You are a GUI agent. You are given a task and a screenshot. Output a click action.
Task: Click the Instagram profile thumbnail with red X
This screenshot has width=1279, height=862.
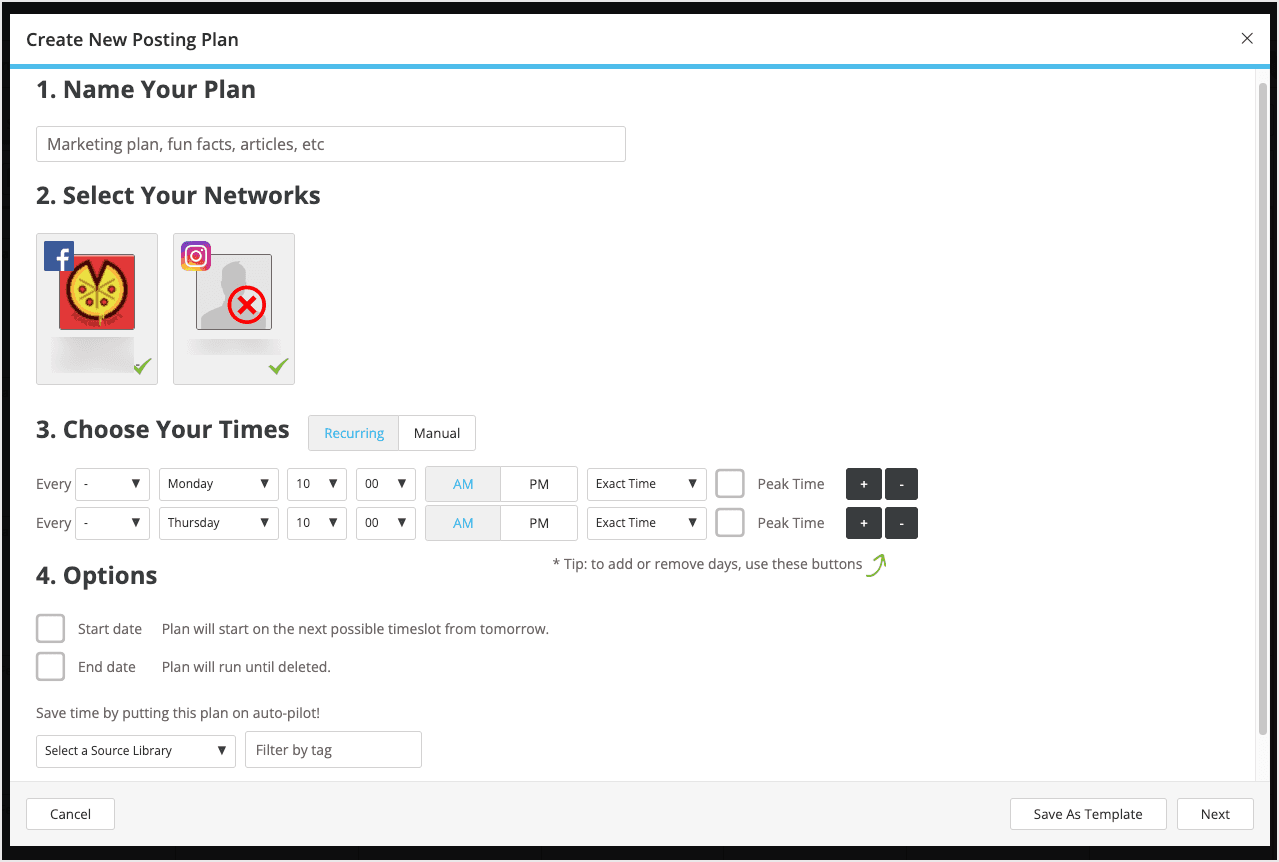[233, 295]
